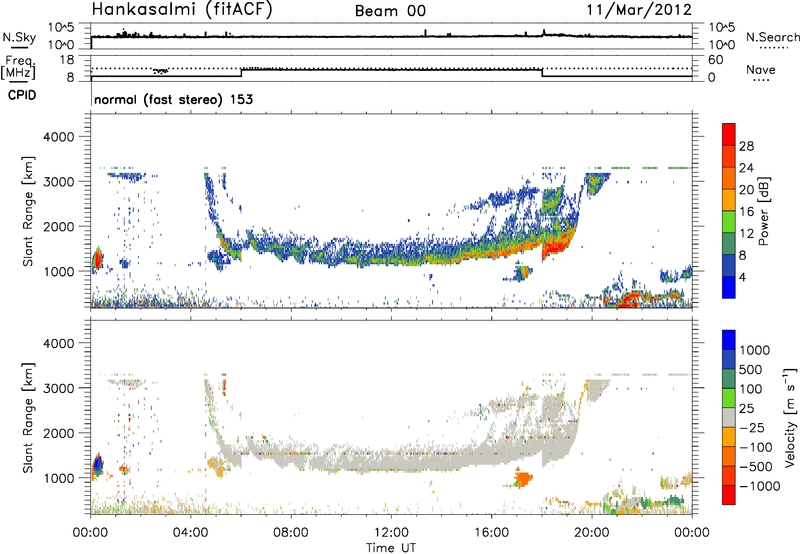Select the 'Beam 00' header label
This screenshot has height=554, width=800.
click(x=390, y=11)
